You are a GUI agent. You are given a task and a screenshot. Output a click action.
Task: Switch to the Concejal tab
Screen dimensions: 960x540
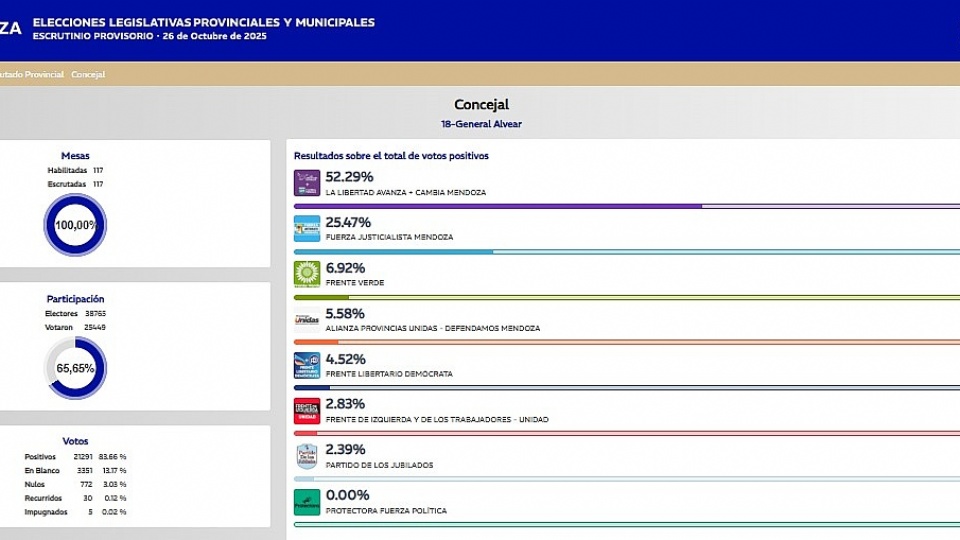click(x=88, y=75)
